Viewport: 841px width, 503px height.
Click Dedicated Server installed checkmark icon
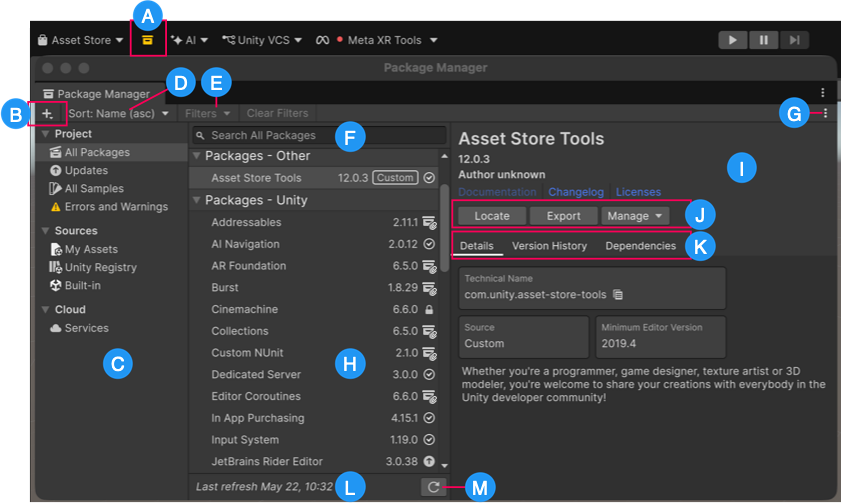(429, 374)
